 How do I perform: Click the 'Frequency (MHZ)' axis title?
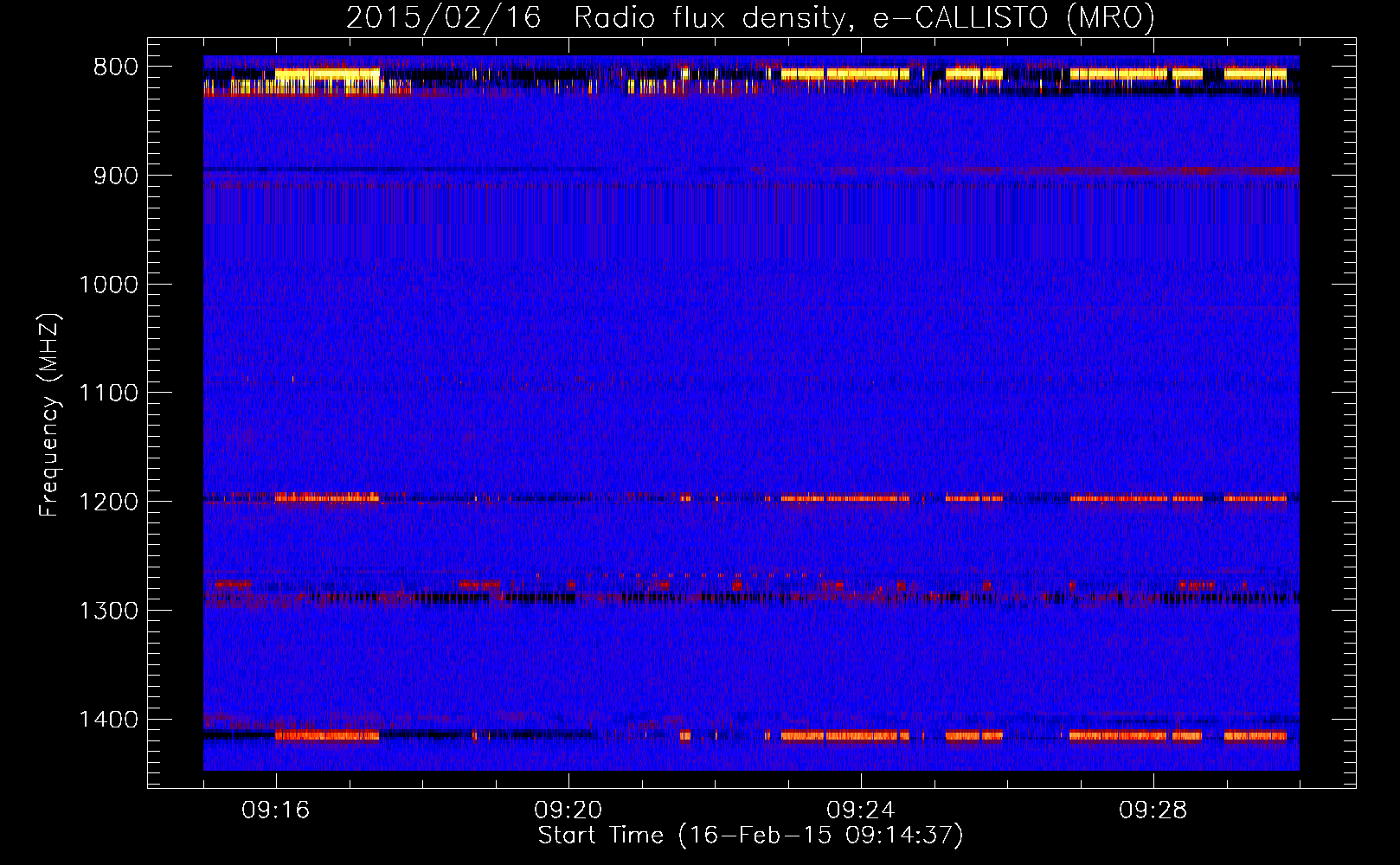49,414
